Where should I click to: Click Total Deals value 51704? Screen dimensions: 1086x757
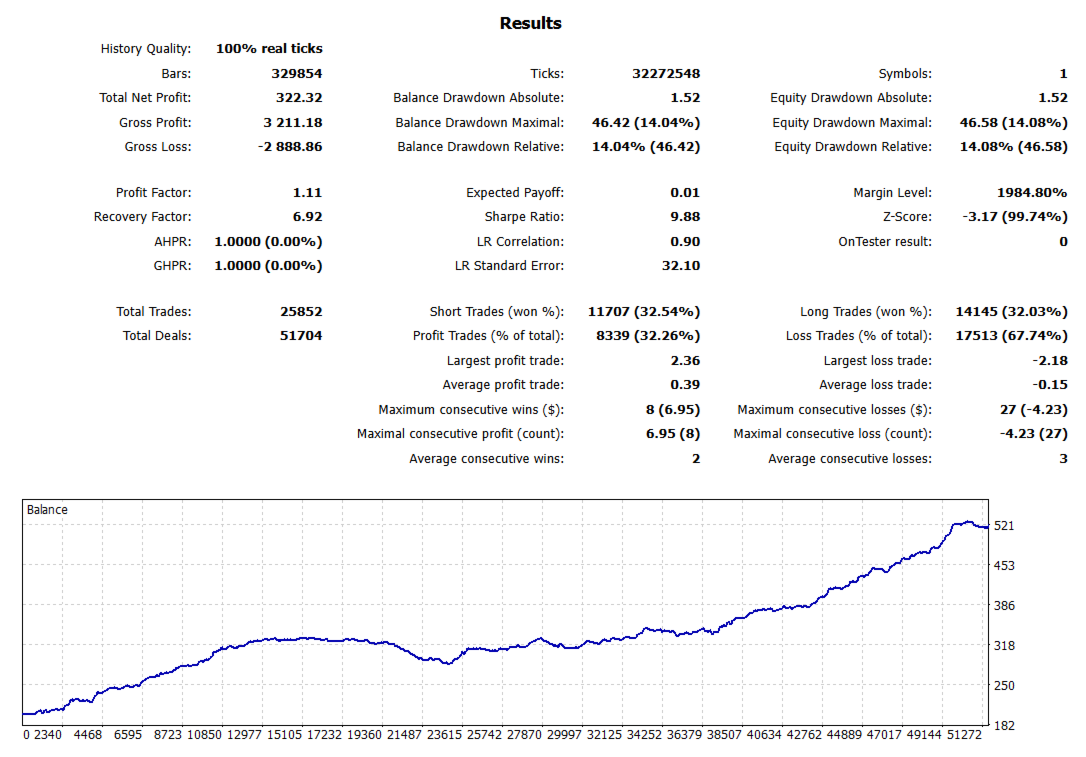click(x=301, y=336)
